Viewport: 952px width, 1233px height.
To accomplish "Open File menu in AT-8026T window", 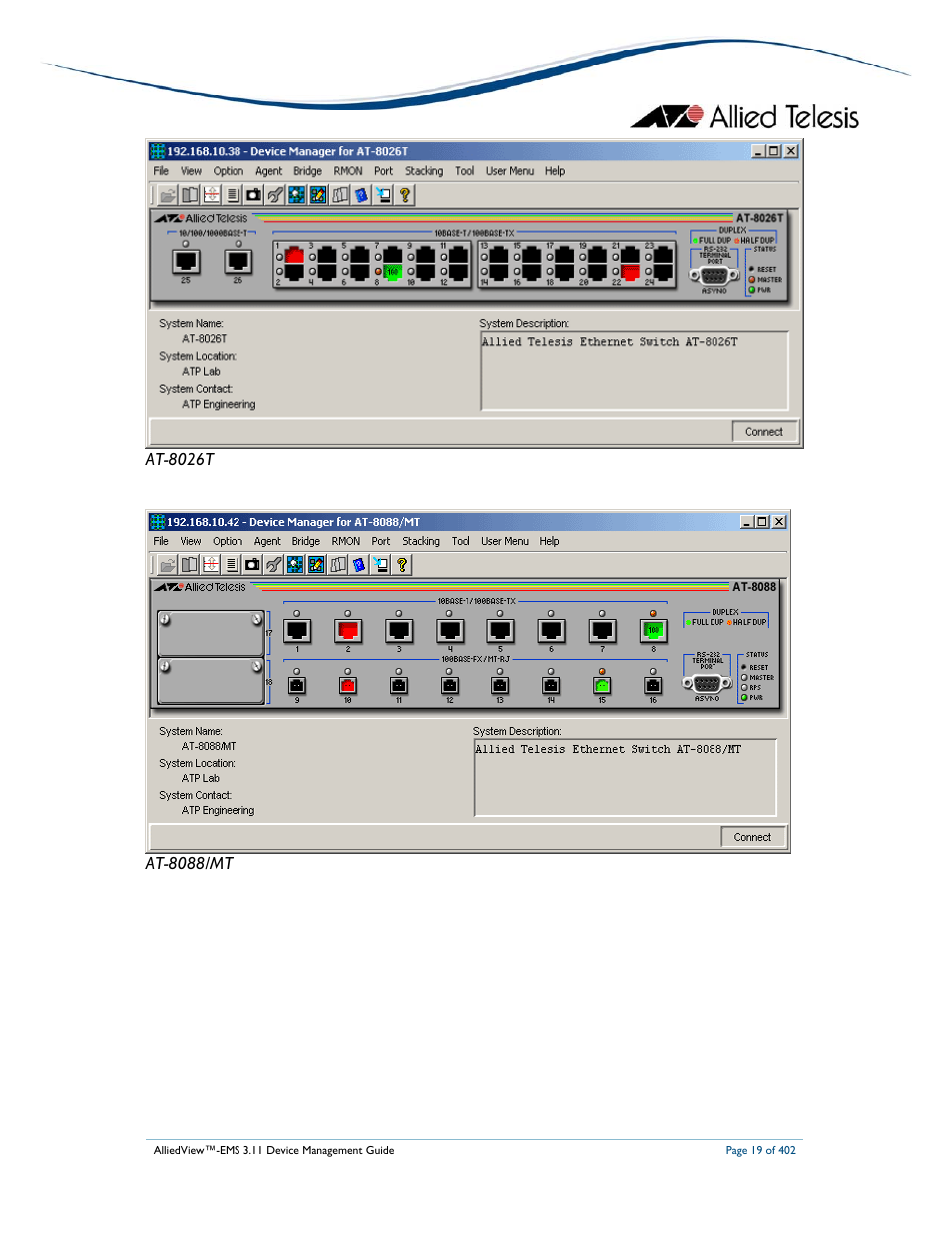I will [x=161, y=171].
